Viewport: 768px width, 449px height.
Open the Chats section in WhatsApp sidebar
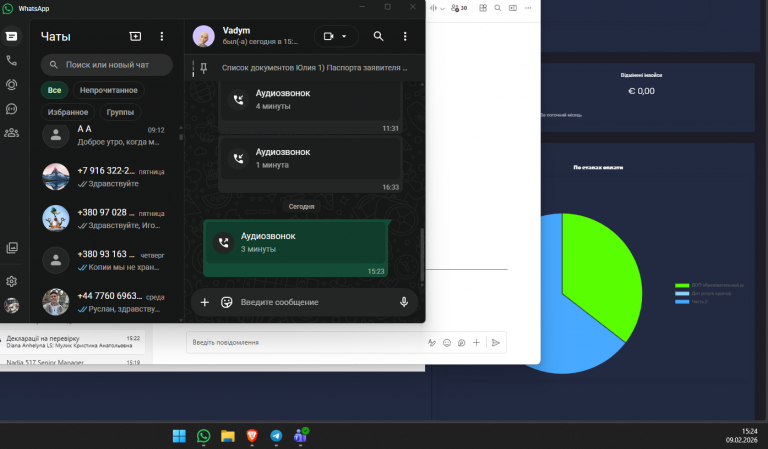tap(11, 36)
